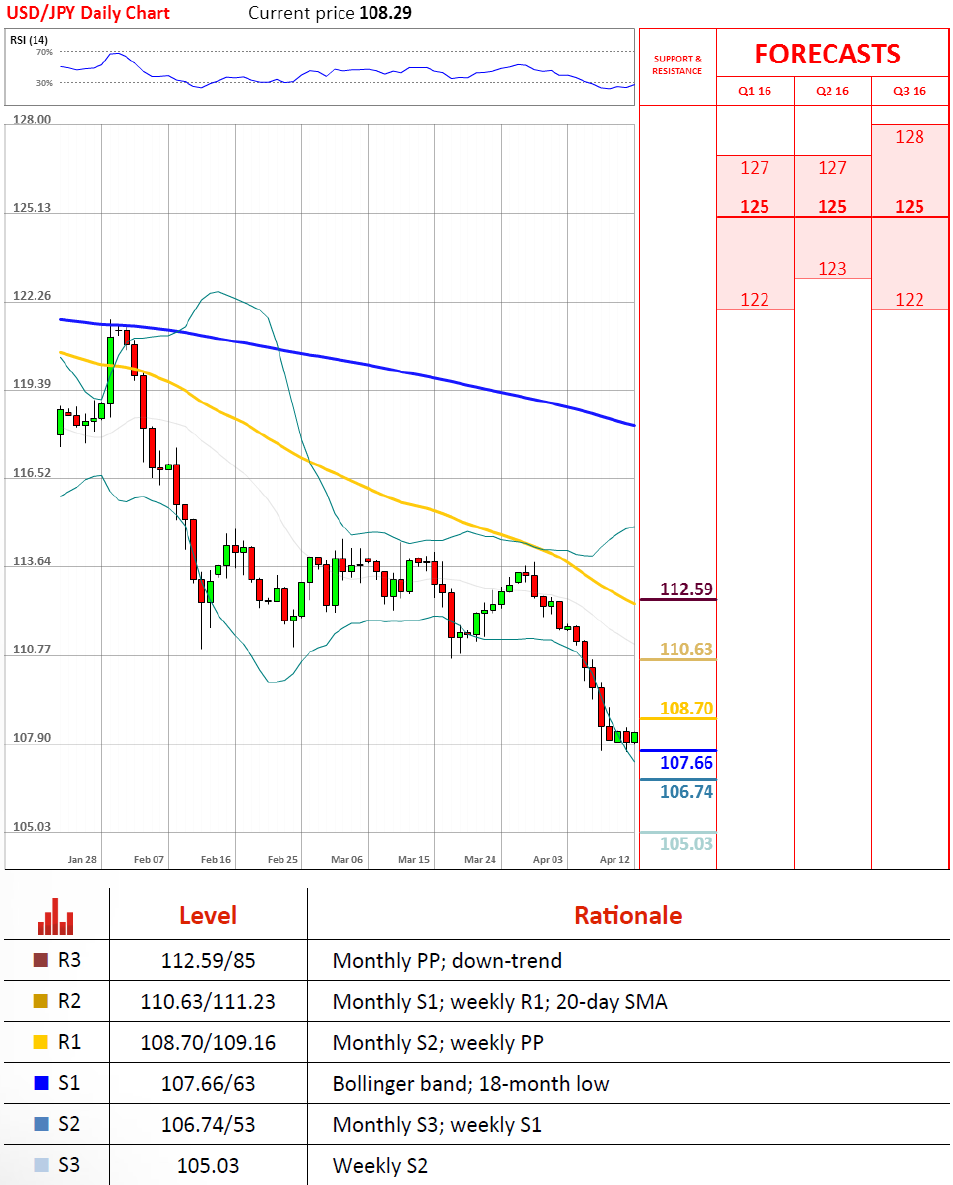The width and height of the screenshot is (953, 1185).
Task: Click 'Monthly S2; weekly PP' rationale
Action: (x=438, y=1042)
